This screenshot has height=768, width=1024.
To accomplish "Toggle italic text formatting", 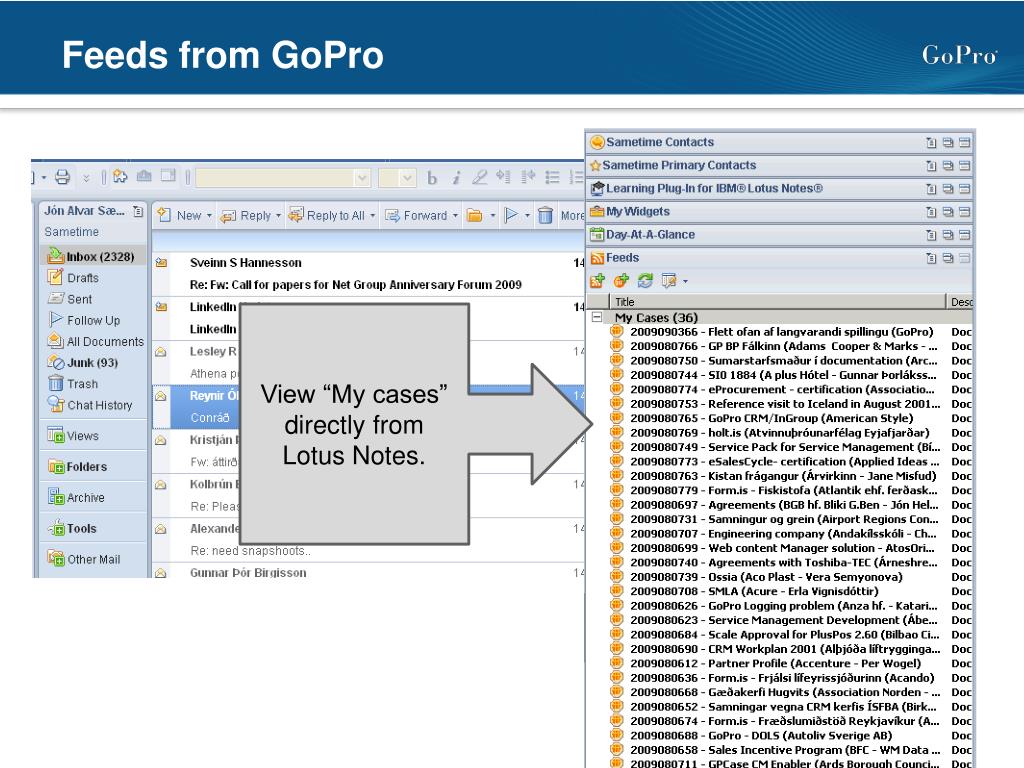I will (456, 178).
